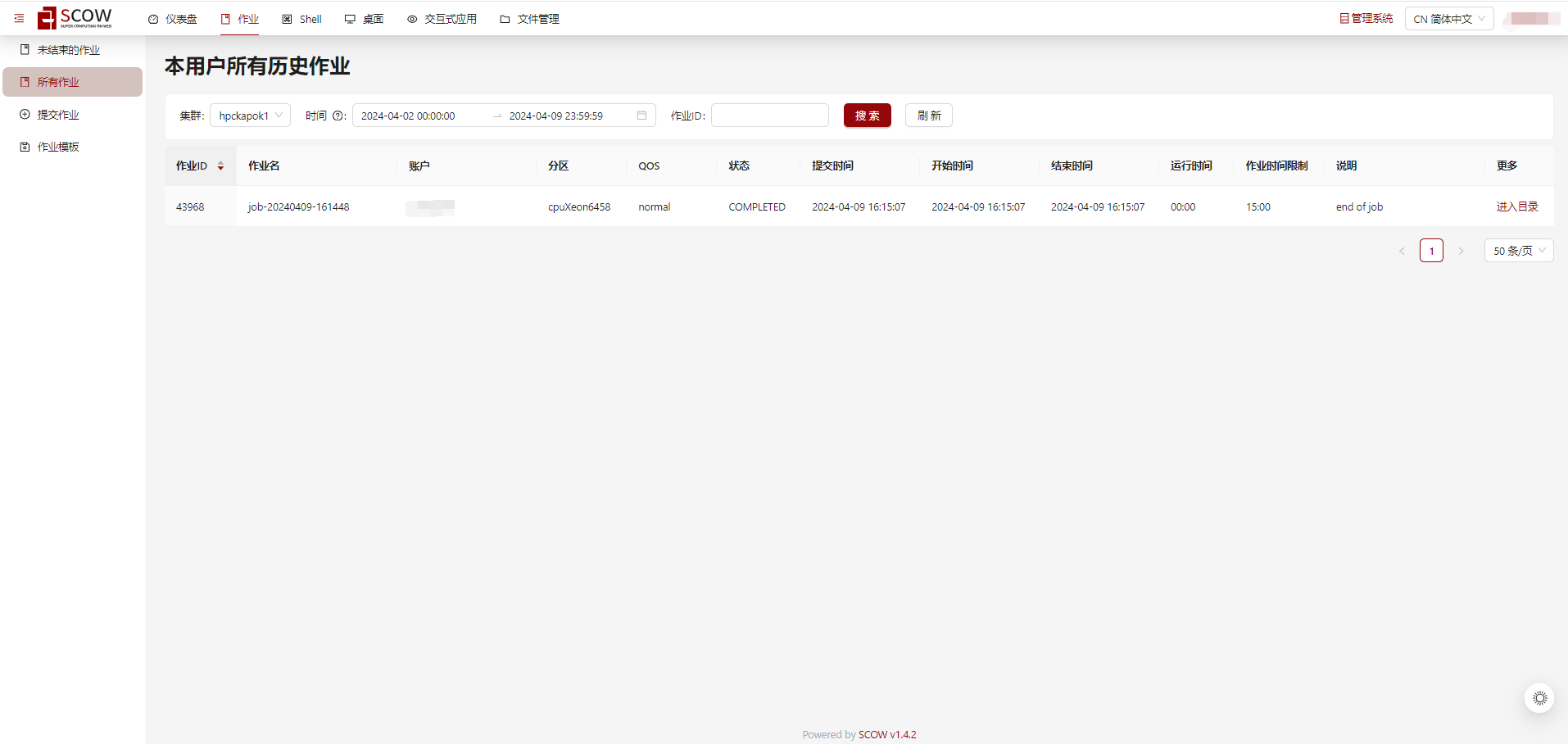The width and height of the screenshot is (1568, 744).
Task: Click the SCOW logo
Action: (75, 18)
